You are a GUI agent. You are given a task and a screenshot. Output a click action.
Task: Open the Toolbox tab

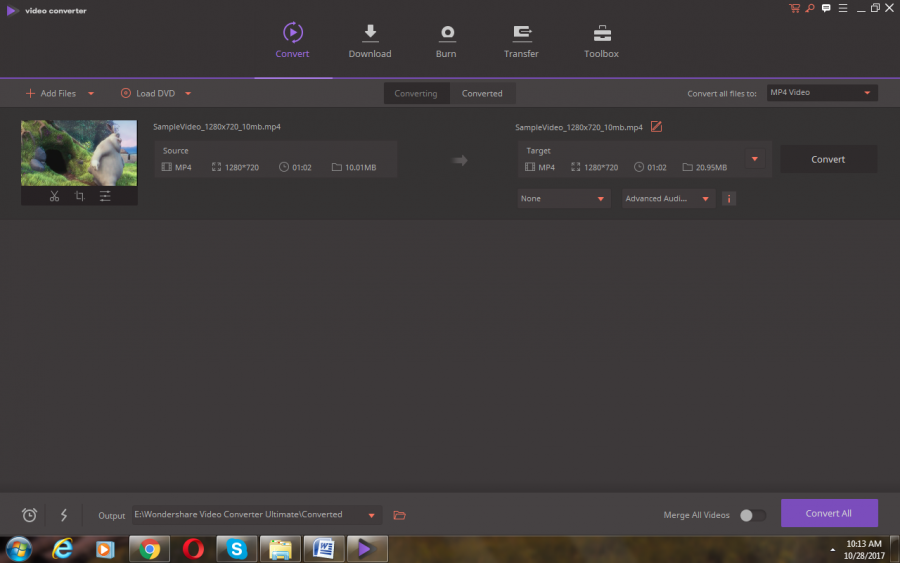[601, 41]
